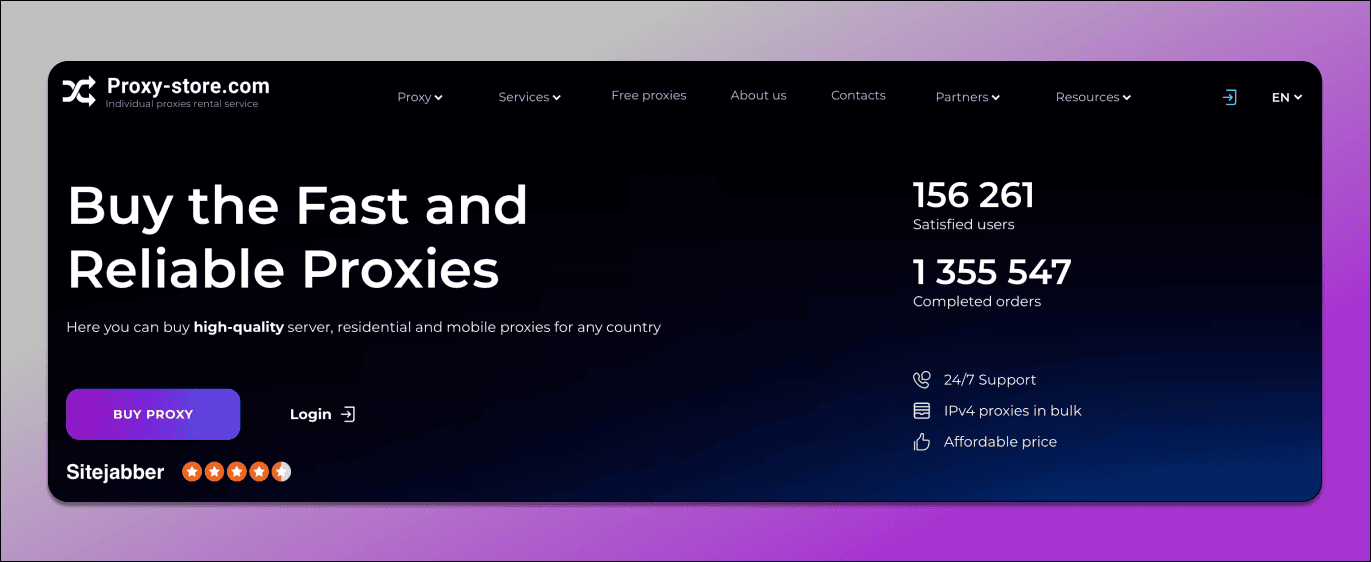Click the 1 355 547 completed orders figure
Image resolution: width=1371 pixels, height=562 pixels.
992,272
